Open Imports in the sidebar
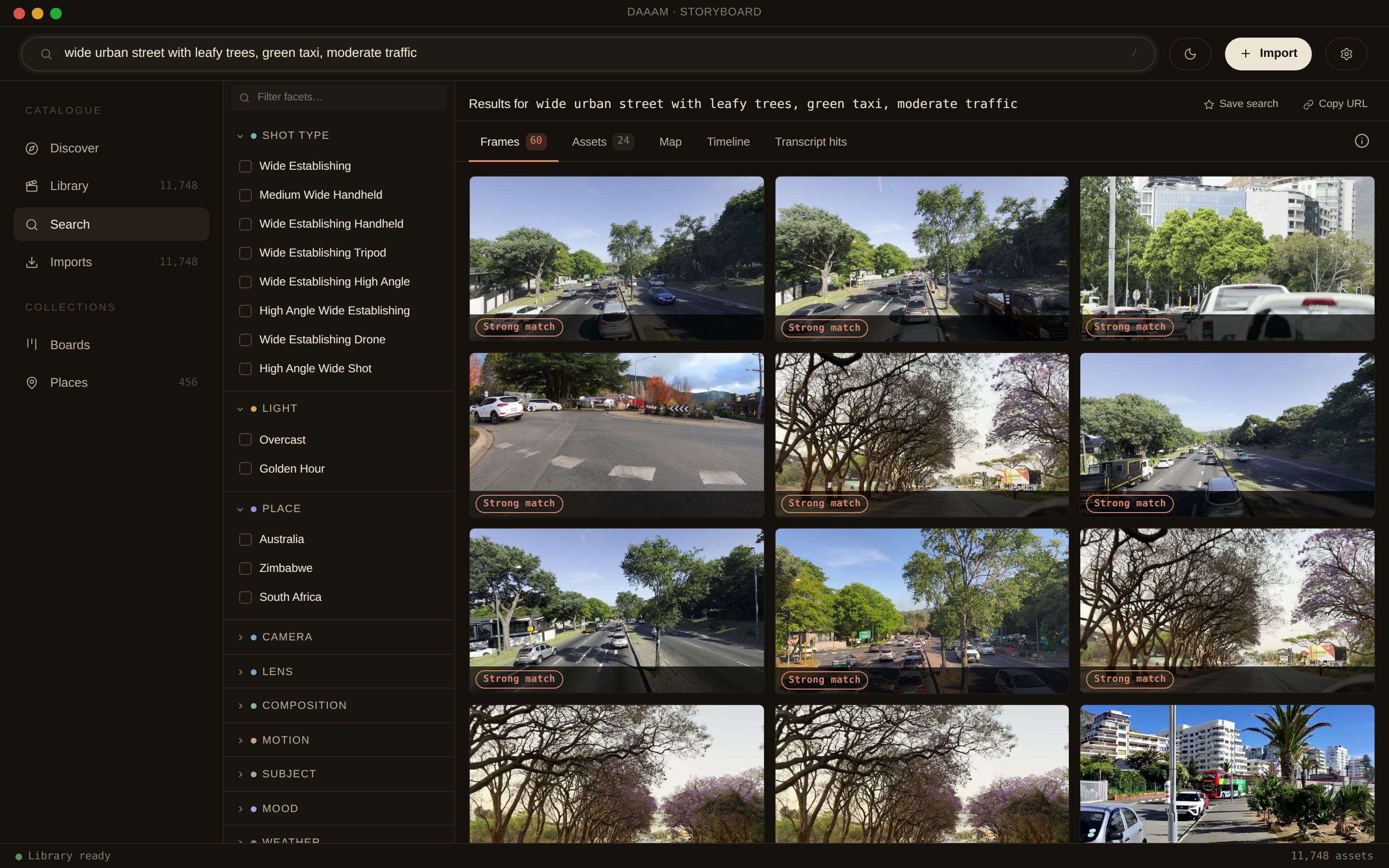Image resolution: width=1389 pixels, height=868 pixels. point(111,262)
